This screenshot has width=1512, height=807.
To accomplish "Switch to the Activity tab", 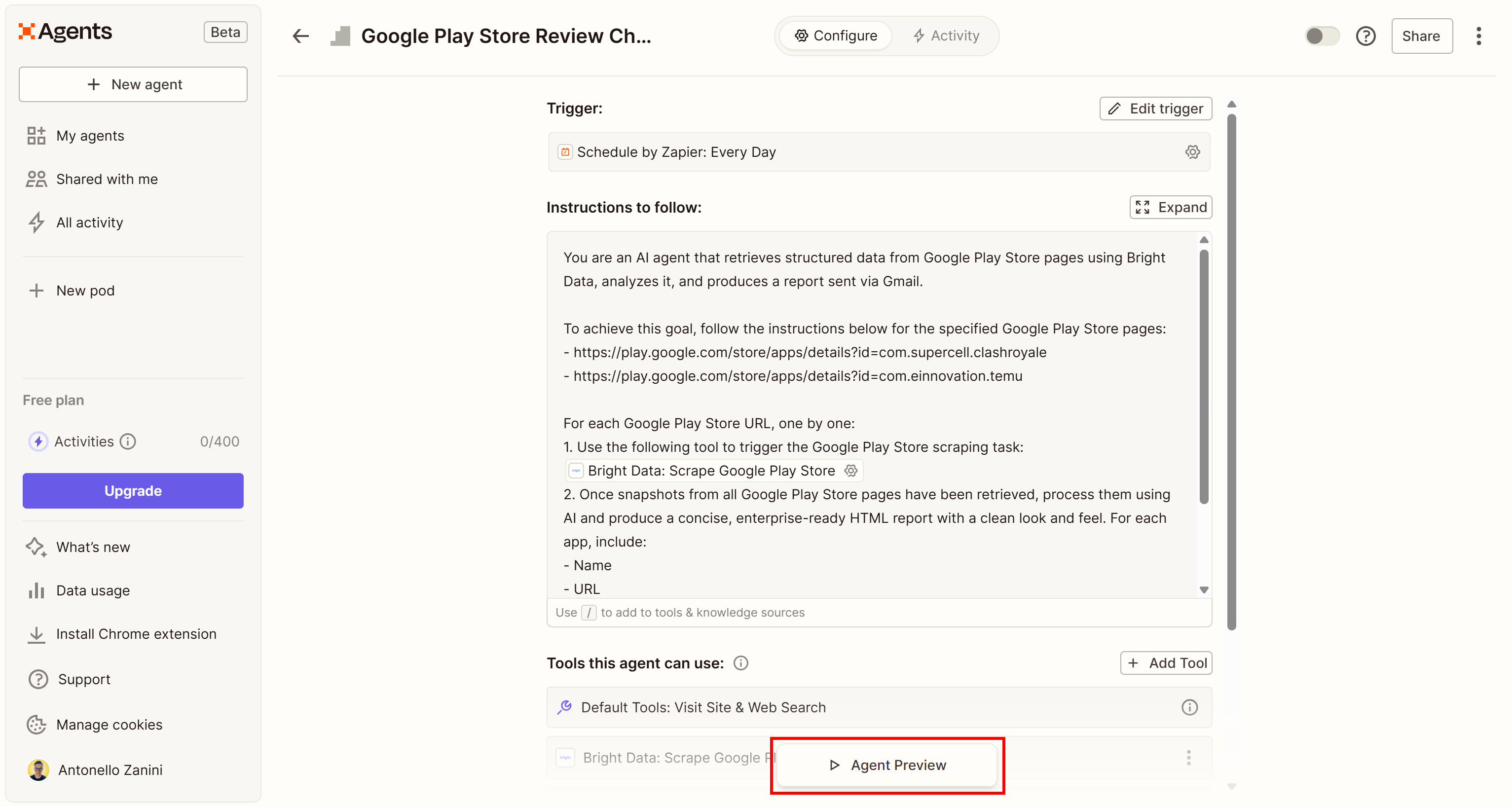I will point(946,36).
